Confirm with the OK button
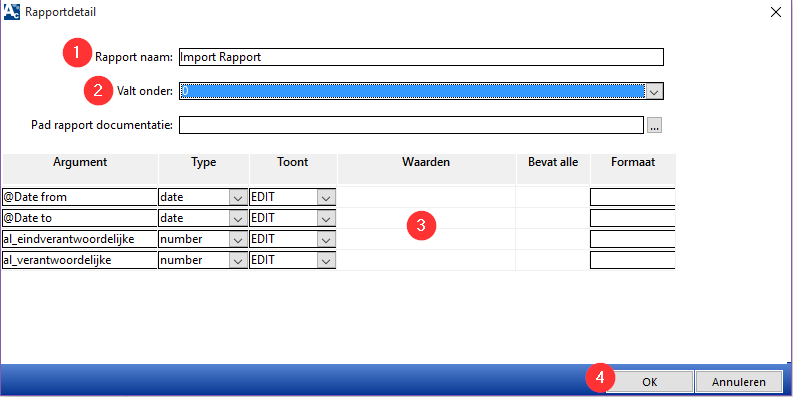This screenshot has height=397, width=793. (x=649, y=382)
